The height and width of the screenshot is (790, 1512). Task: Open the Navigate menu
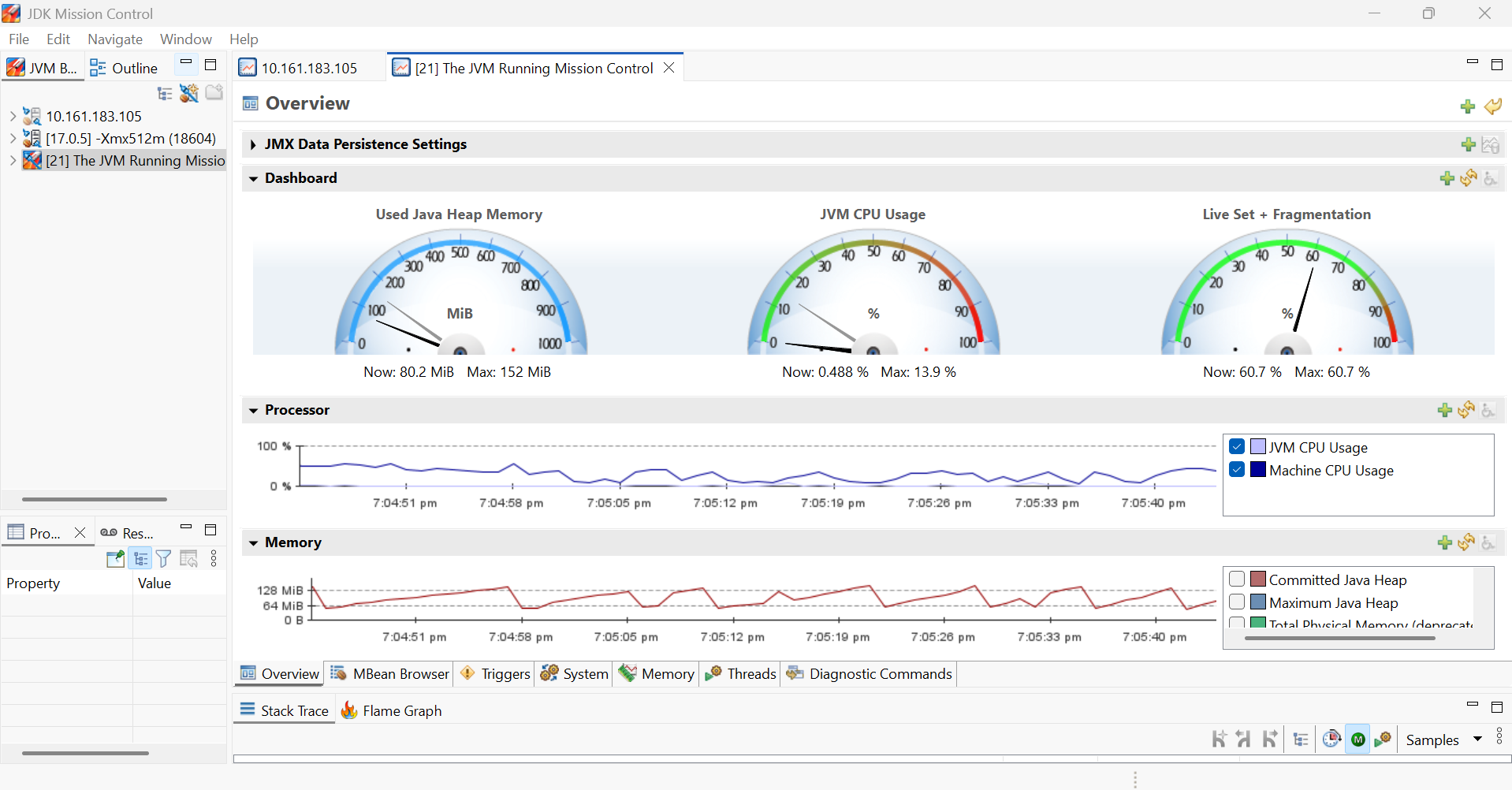tap(115, 39)
